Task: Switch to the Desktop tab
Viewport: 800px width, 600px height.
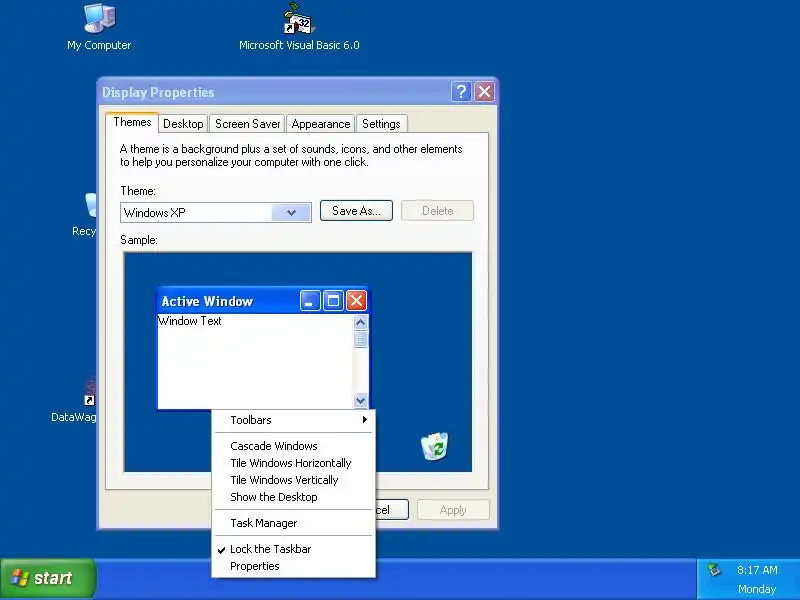Action: (183, 124)
